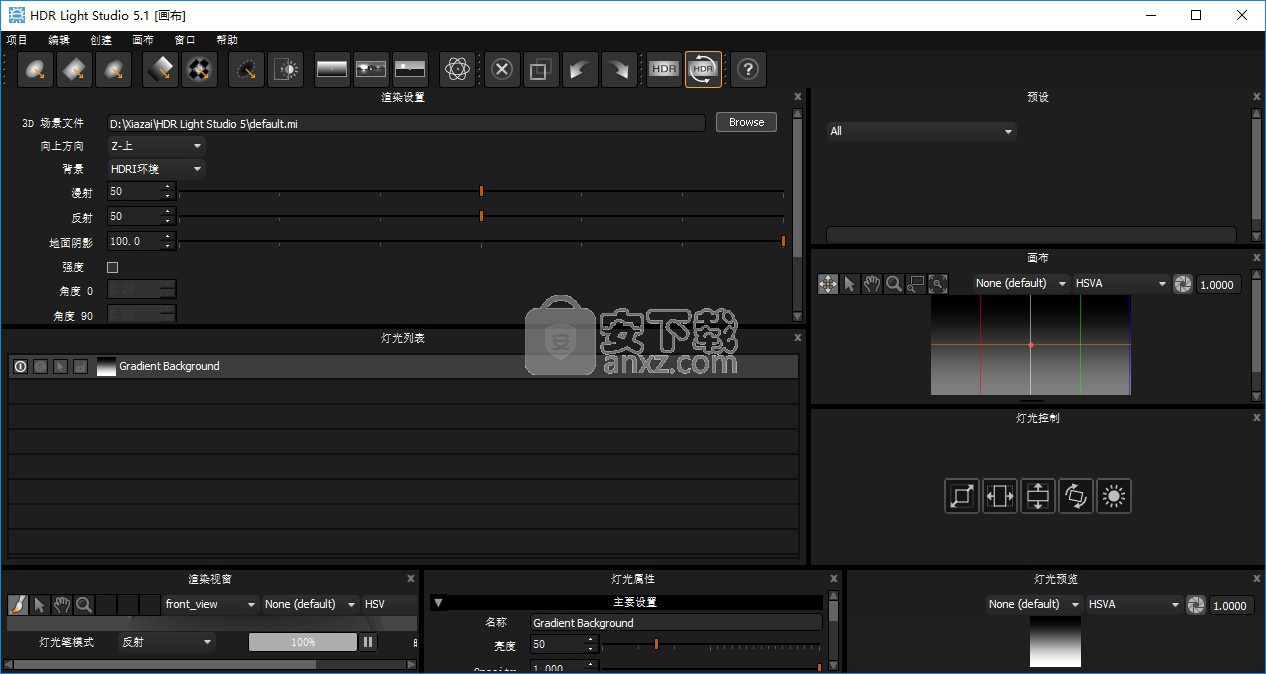1266x674 pixels.
Task: Click the brightness sun light control button
Action: click(x=1114, y=495)
